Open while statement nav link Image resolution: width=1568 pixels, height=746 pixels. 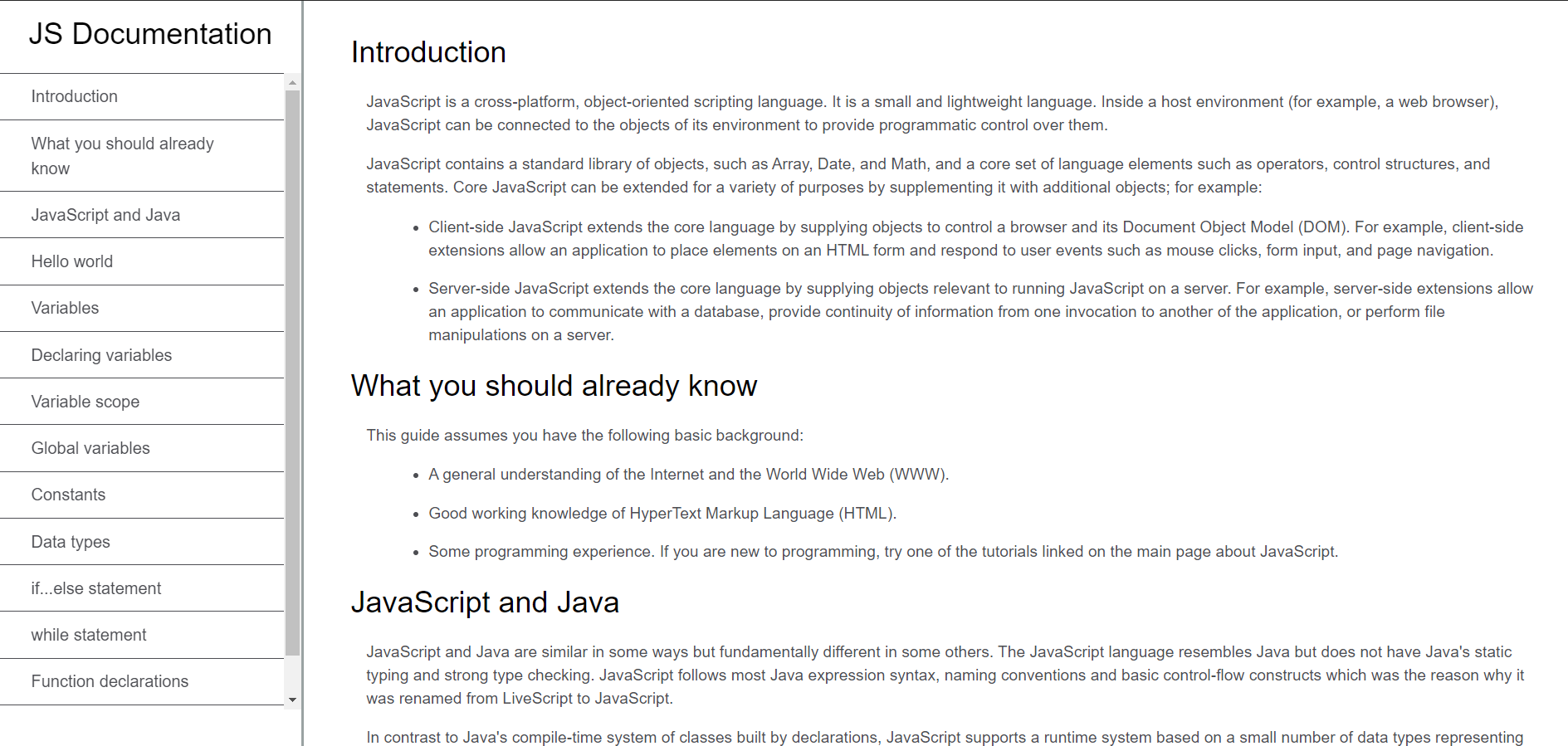coord(89,635)
